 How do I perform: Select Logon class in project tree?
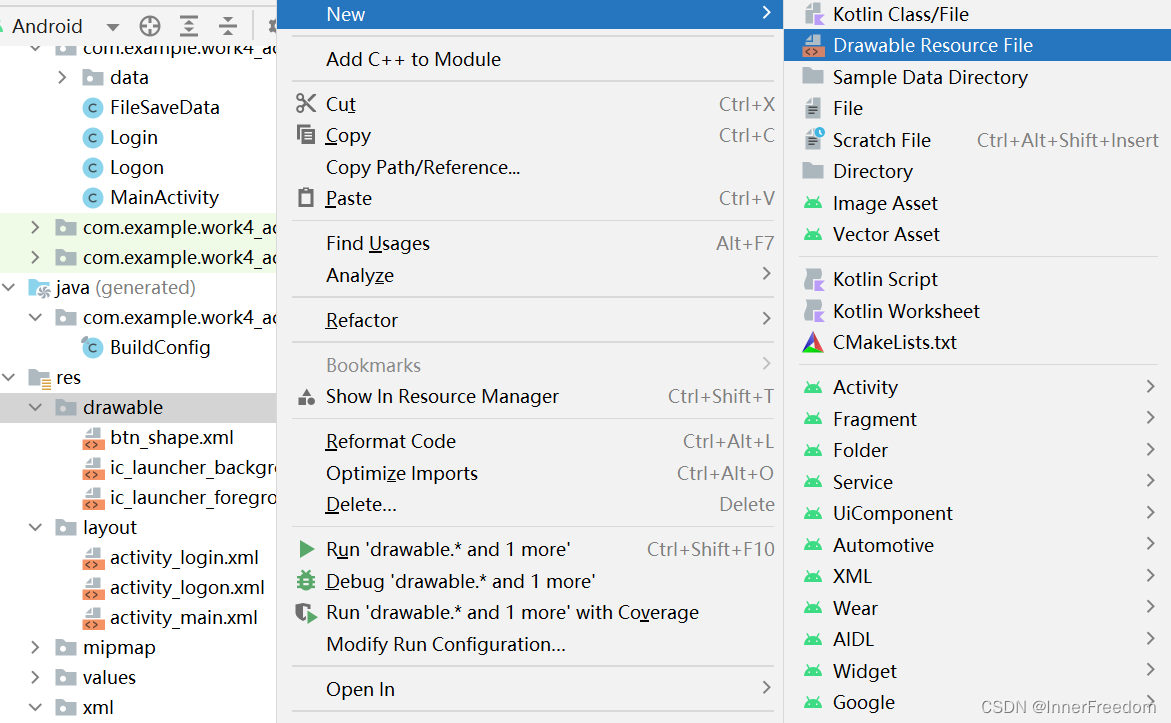[x=137, y=167]
